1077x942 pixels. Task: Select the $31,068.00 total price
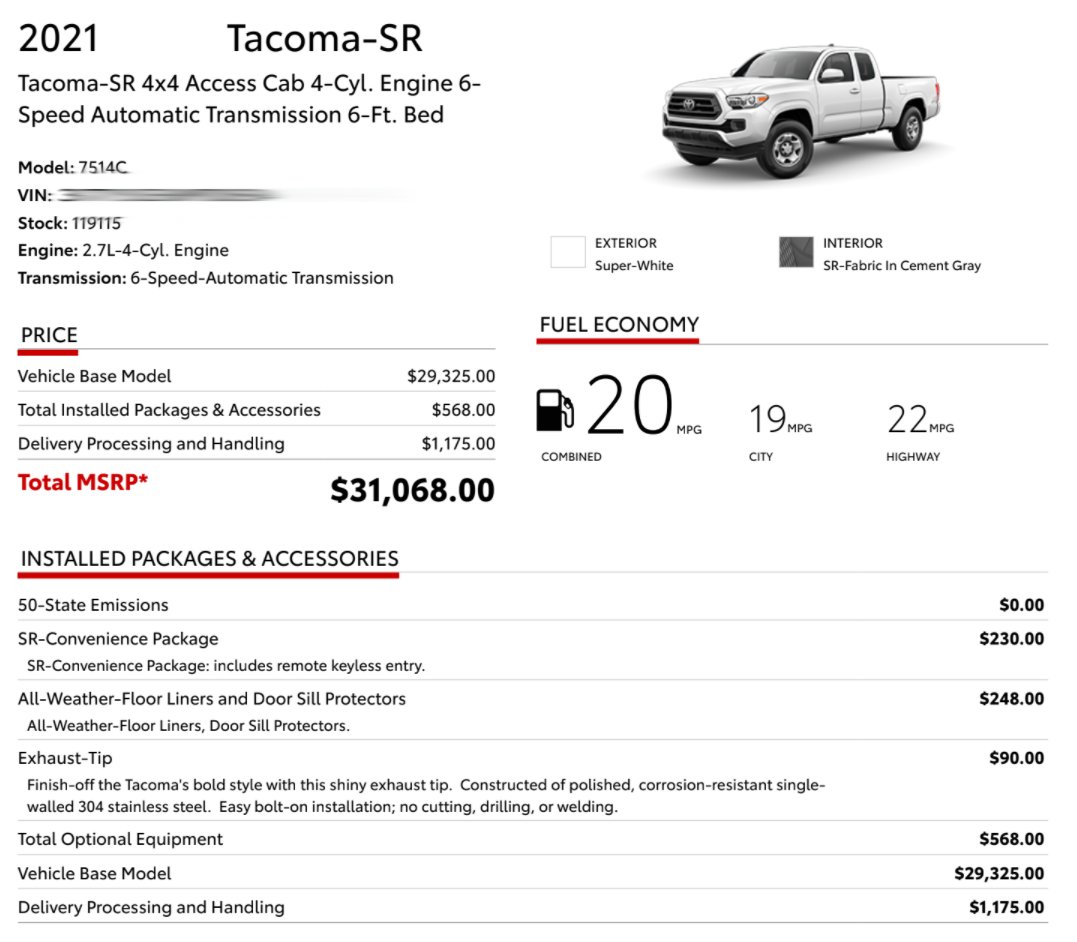tap(412, 490)
